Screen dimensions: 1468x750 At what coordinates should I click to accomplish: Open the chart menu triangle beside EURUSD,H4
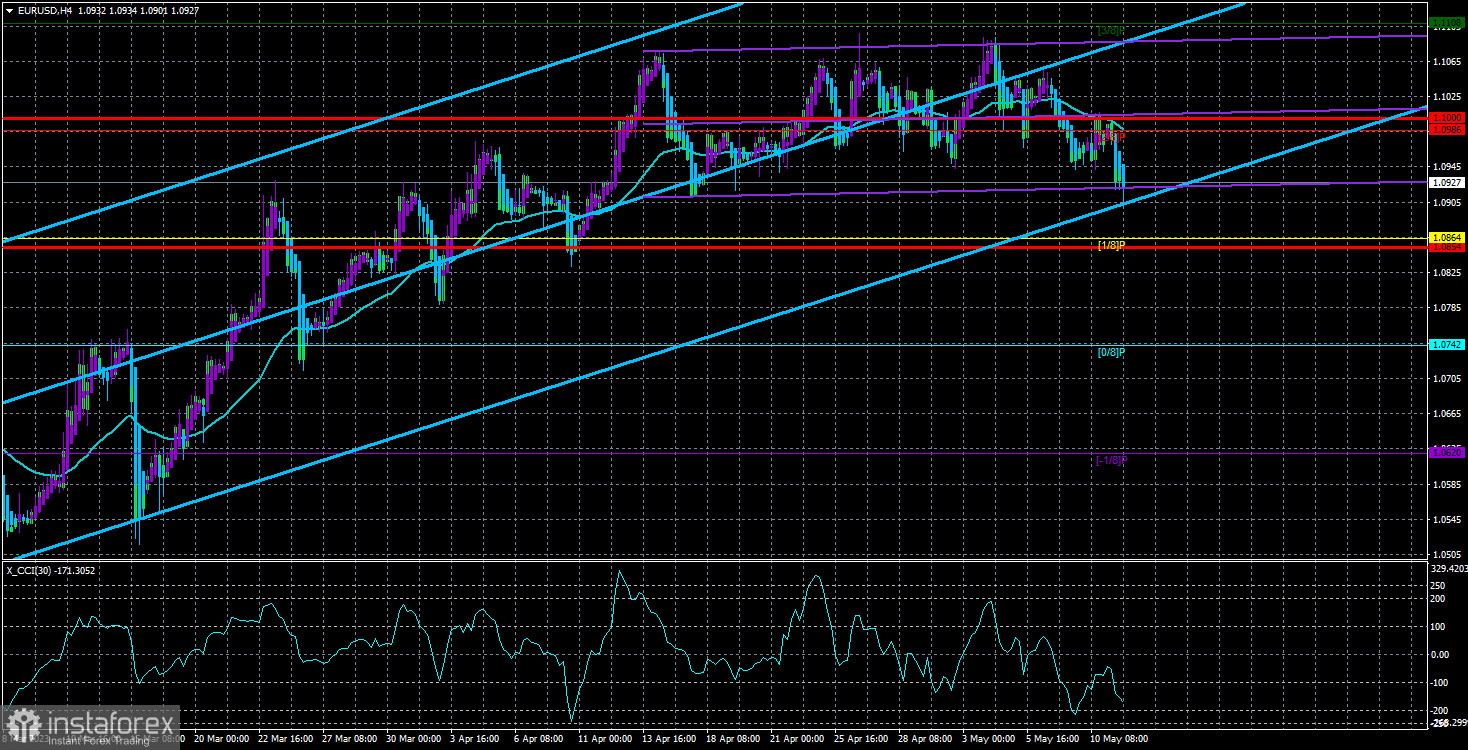9,10
